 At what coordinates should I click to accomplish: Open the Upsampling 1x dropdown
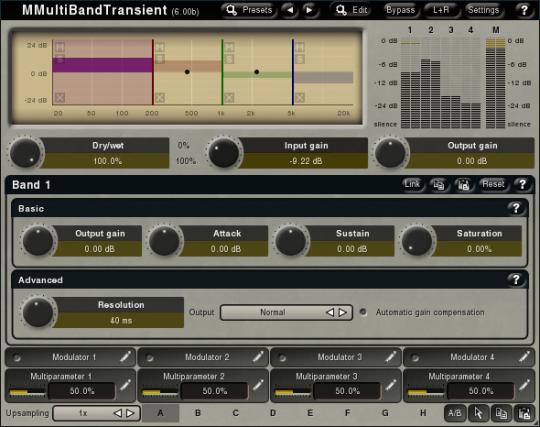tap(96, 413)
